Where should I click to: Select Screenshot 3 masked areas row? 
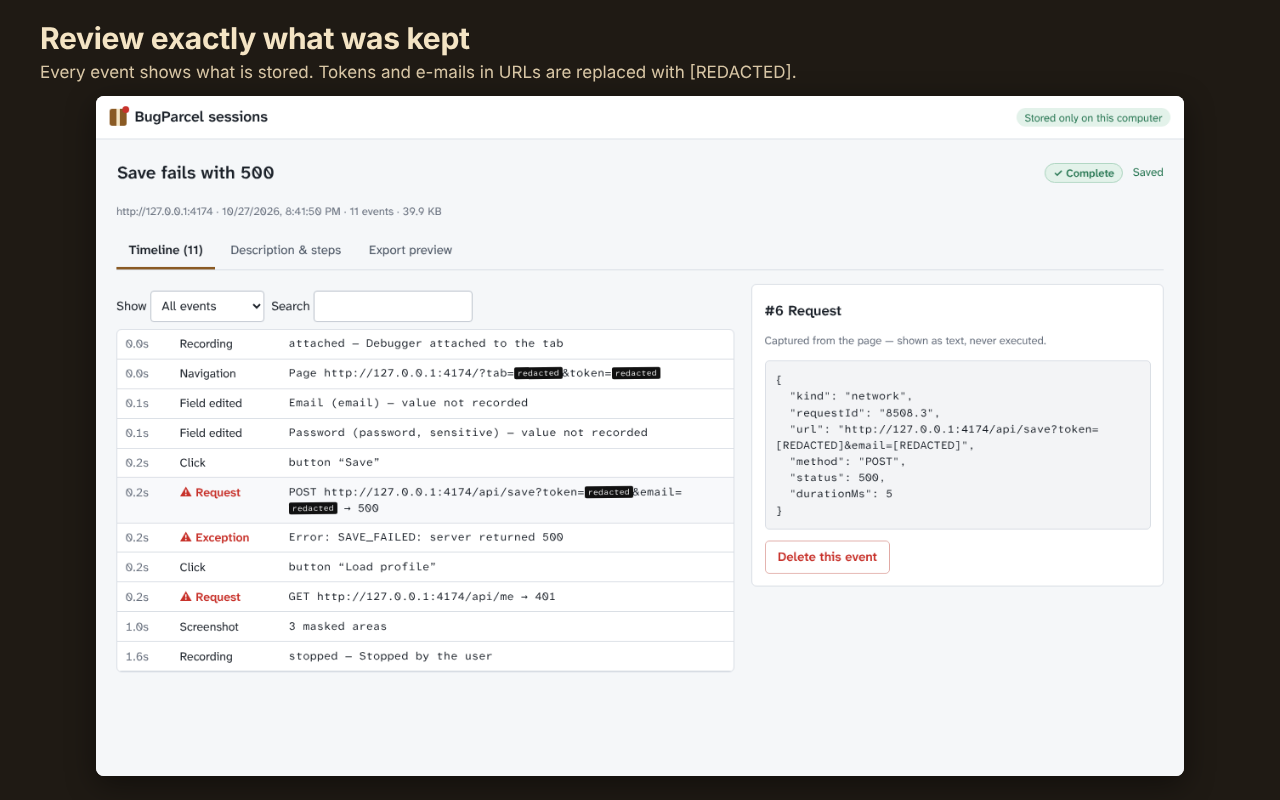(425, 627)
